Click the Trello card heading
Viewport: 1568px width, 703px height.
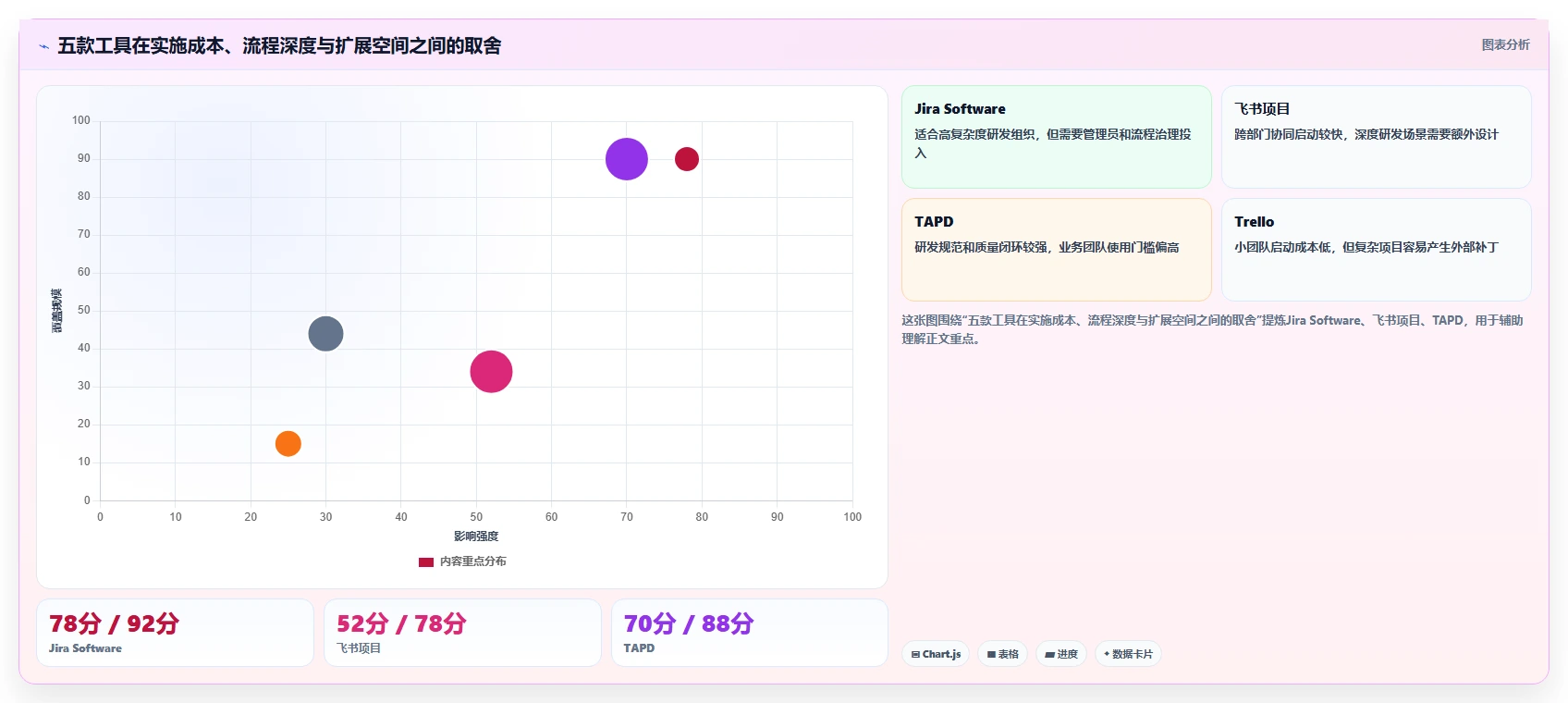tap(1254, 222)
